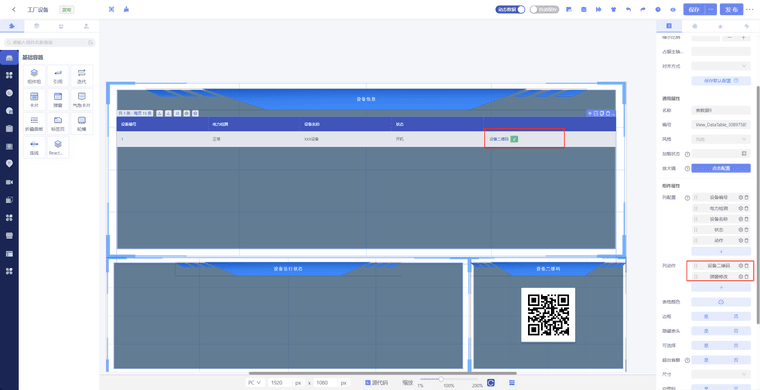The image size is (760, 390).
Task: Delete the 弹窗修改 action with trash icon
Action: 746,276
